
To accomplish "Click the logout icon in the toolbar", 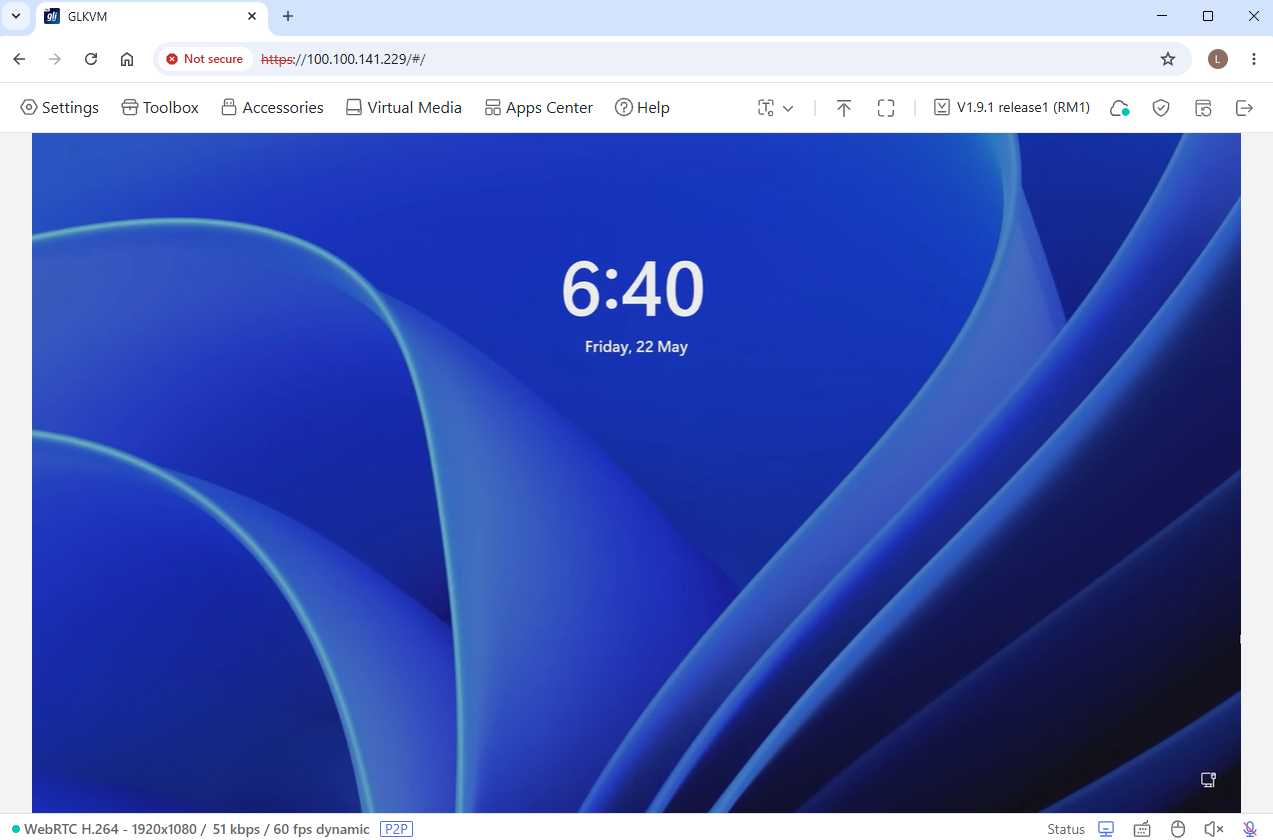I will coord(1244,108).
